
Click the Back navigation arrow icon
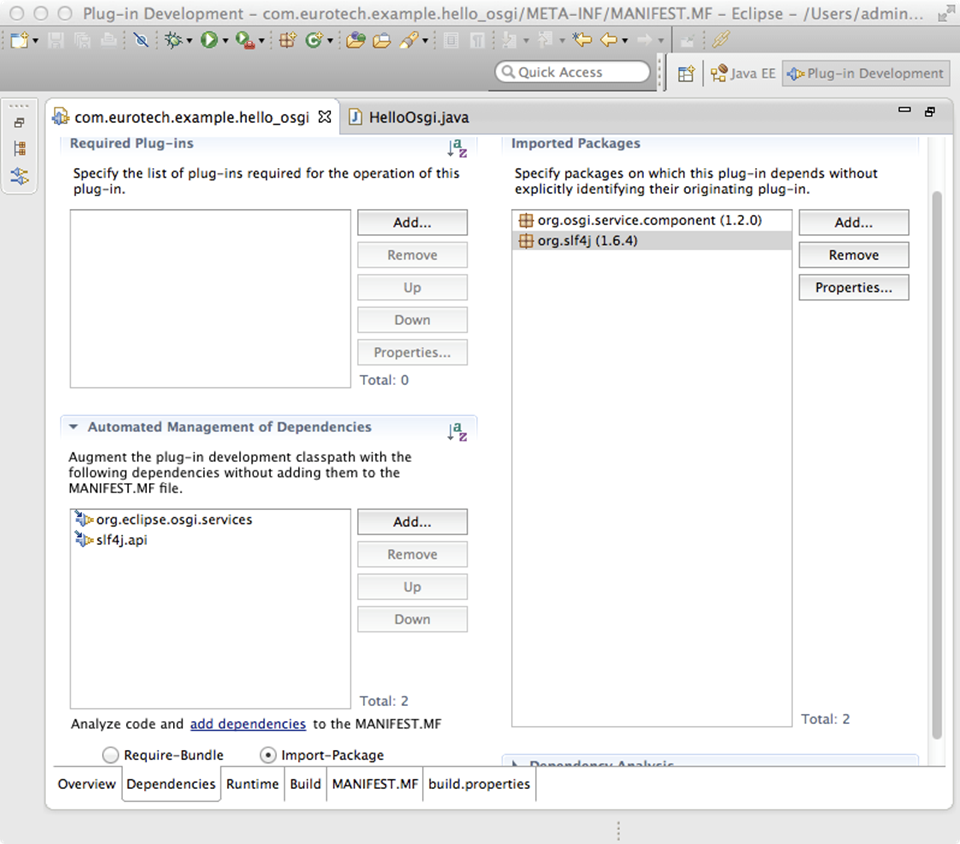click(x=609, y=40)
